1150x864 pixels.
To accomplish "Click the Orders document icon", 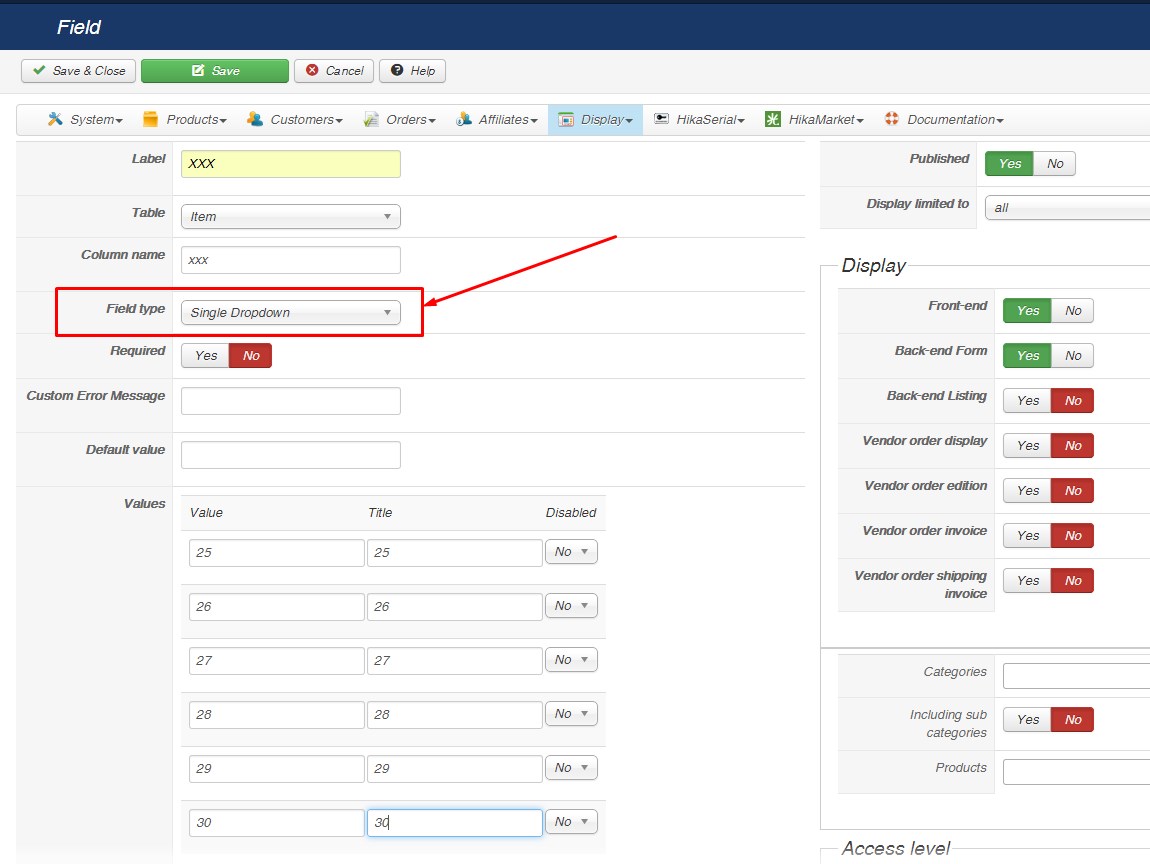I will click(371, 119).
